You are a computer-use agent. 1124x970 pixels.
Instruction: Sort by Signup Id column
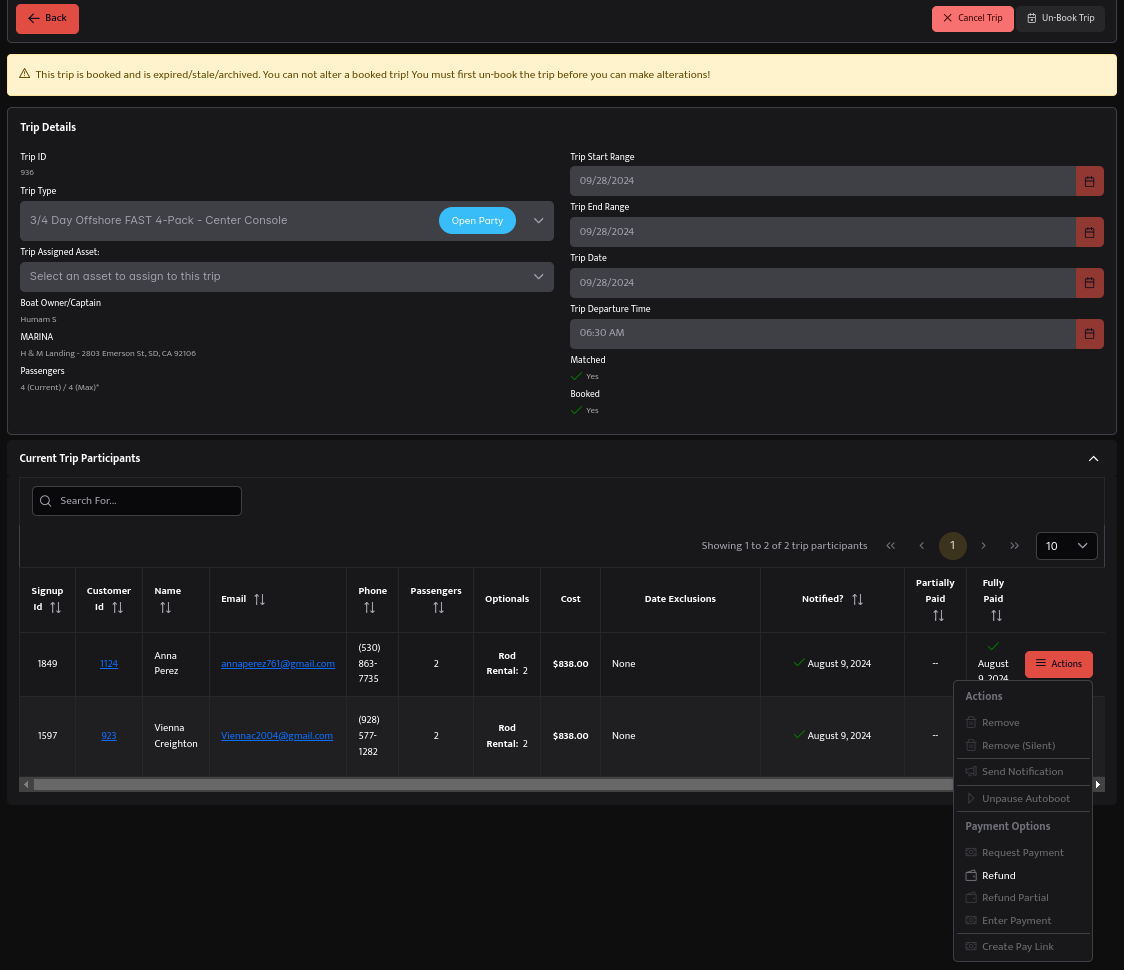[55, 608]
